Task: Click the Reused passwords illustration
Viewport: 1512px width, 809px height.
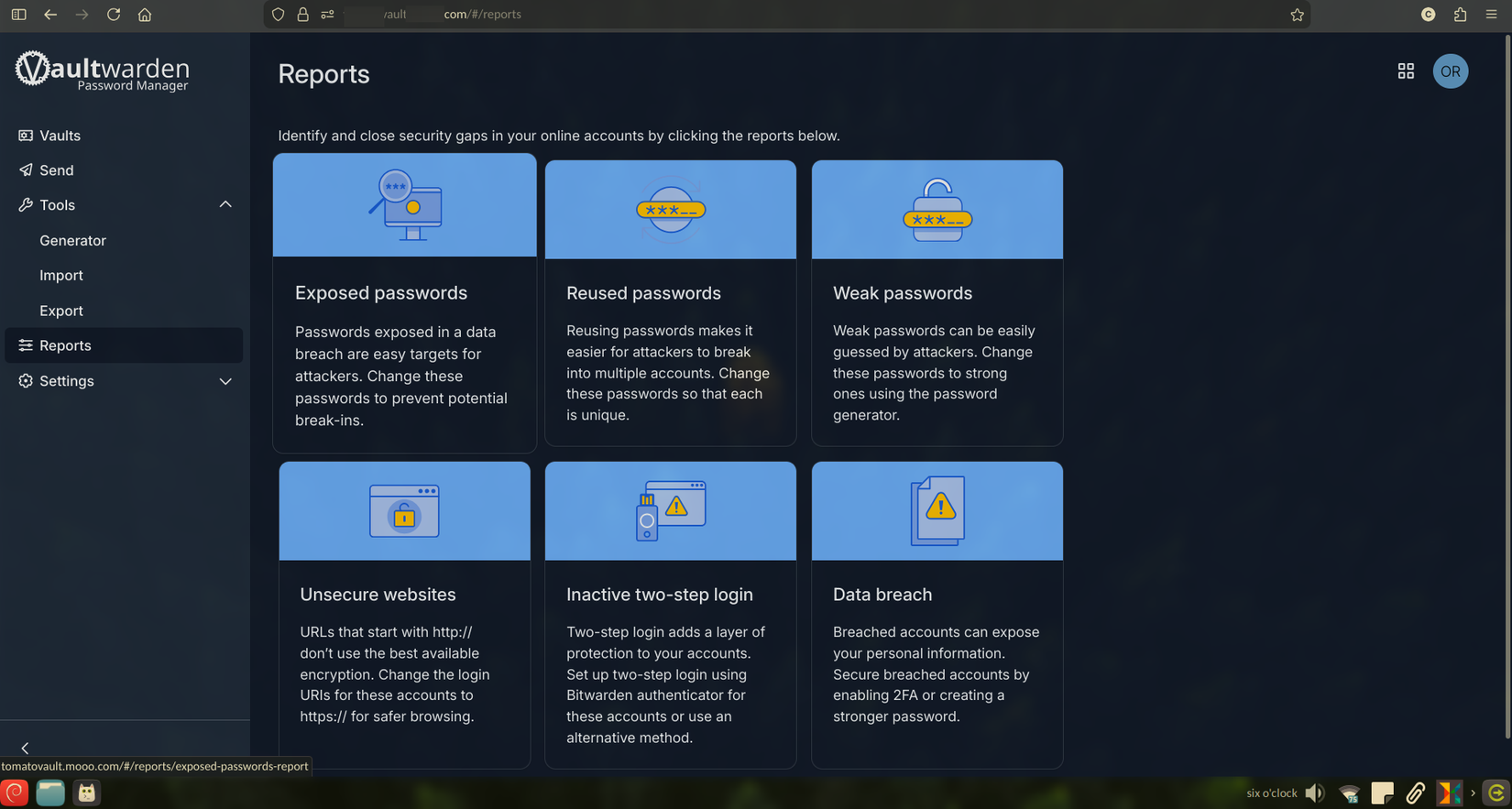Action: click(x=671, y=210)
